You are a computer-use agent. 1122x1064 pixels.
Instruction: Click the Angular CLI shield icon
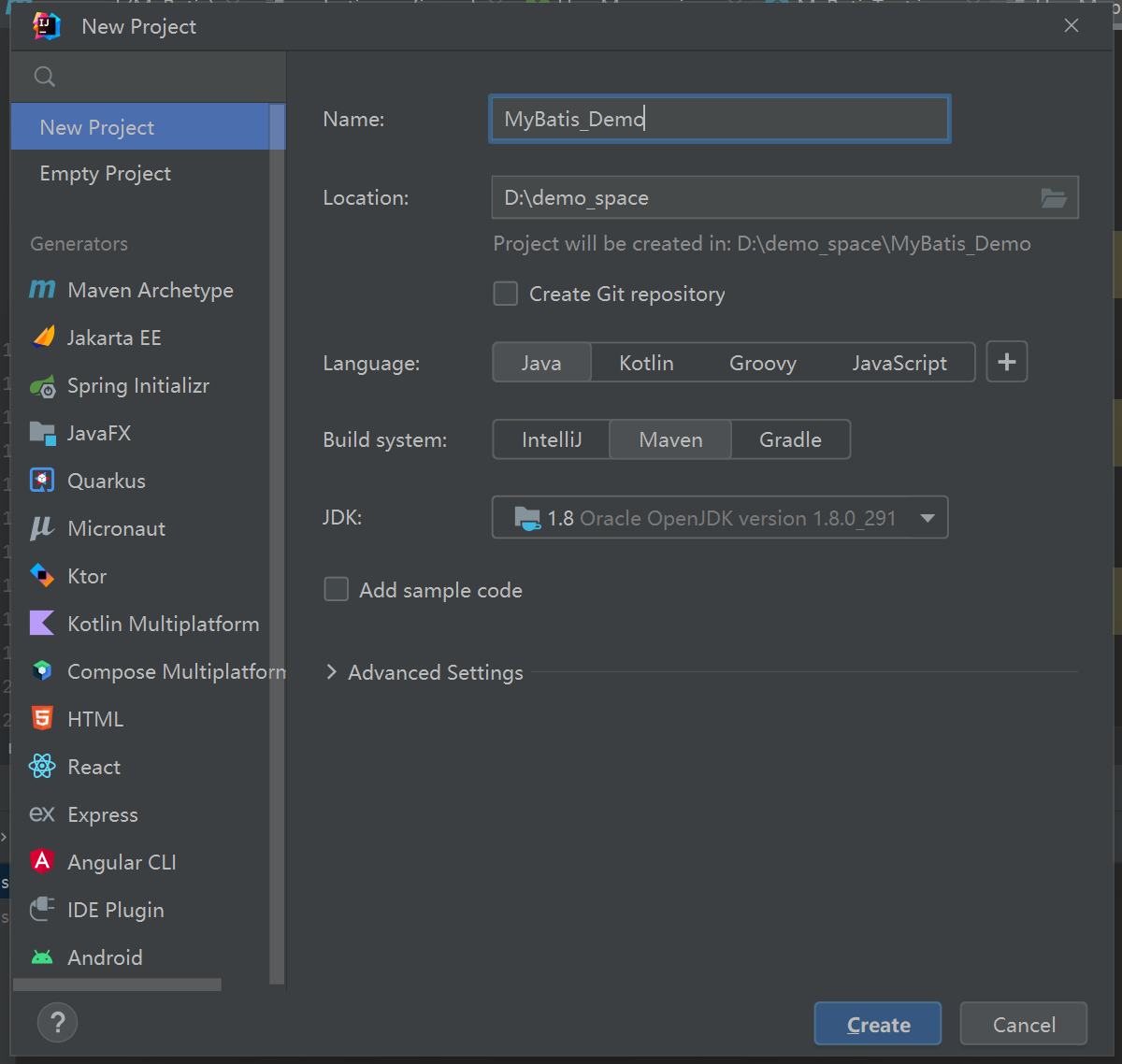click(42, 861)
